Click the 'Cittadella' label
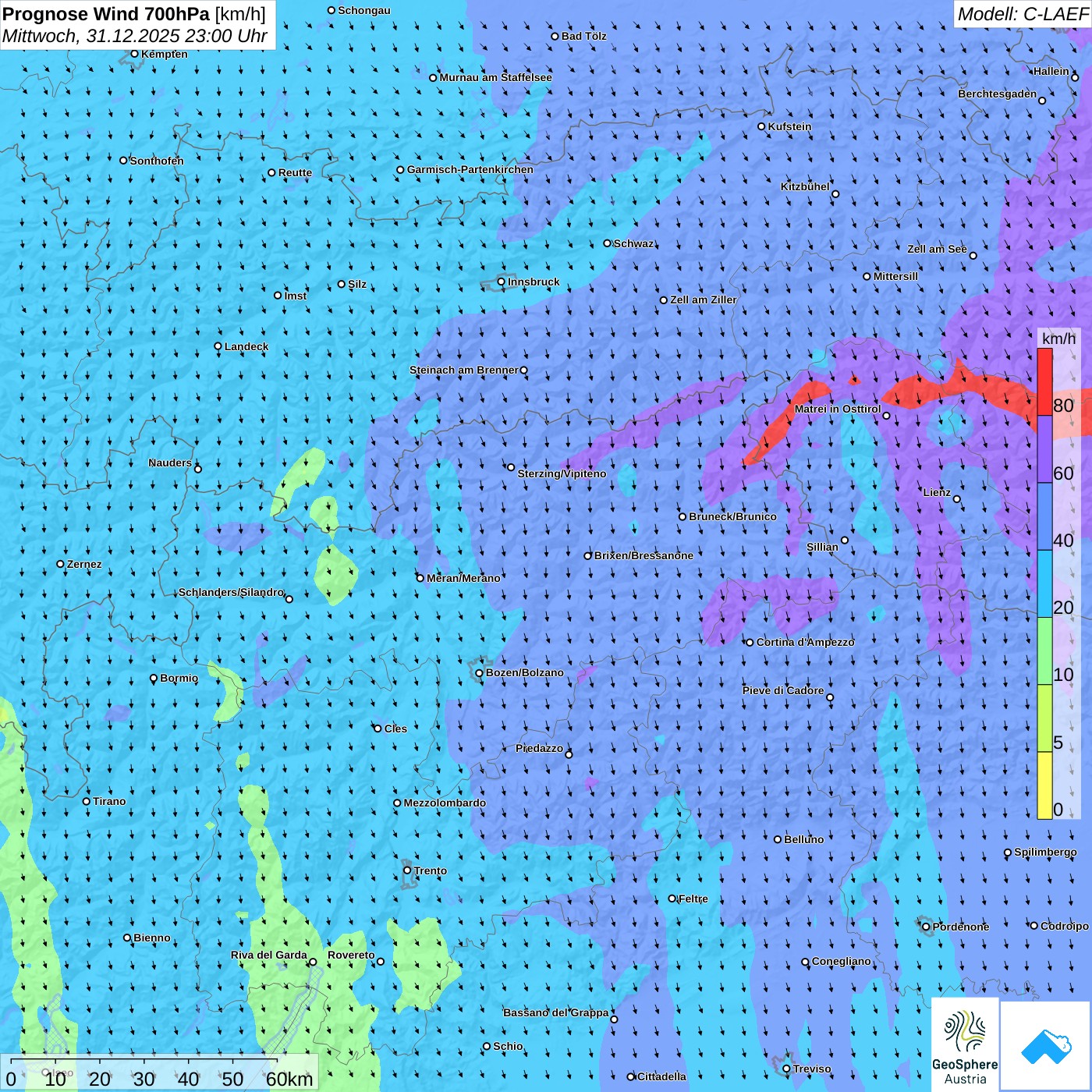1092x1092 pixels. 662,1076
